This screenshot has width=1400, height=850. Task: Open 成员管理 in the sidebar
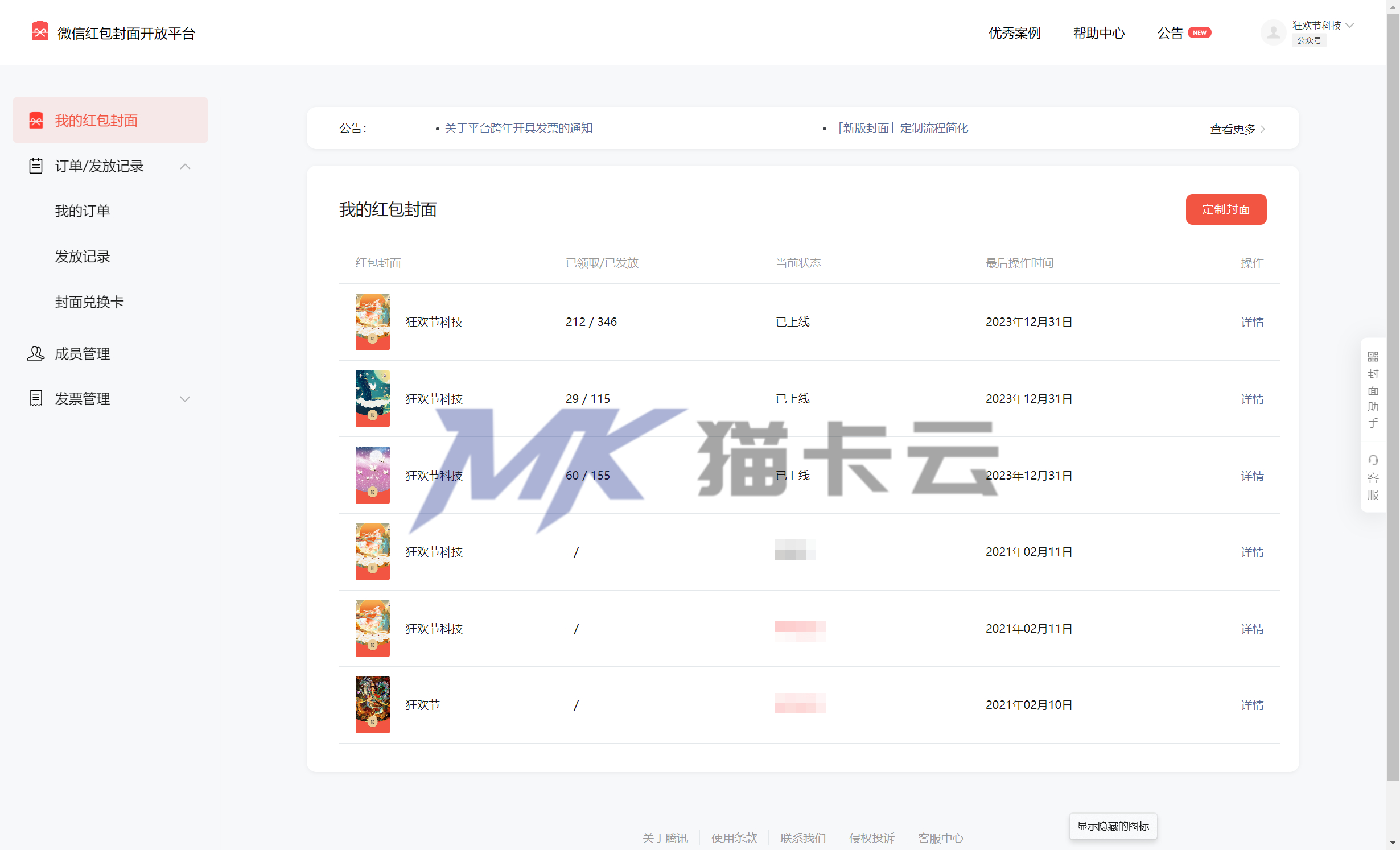tap(83, 354)
